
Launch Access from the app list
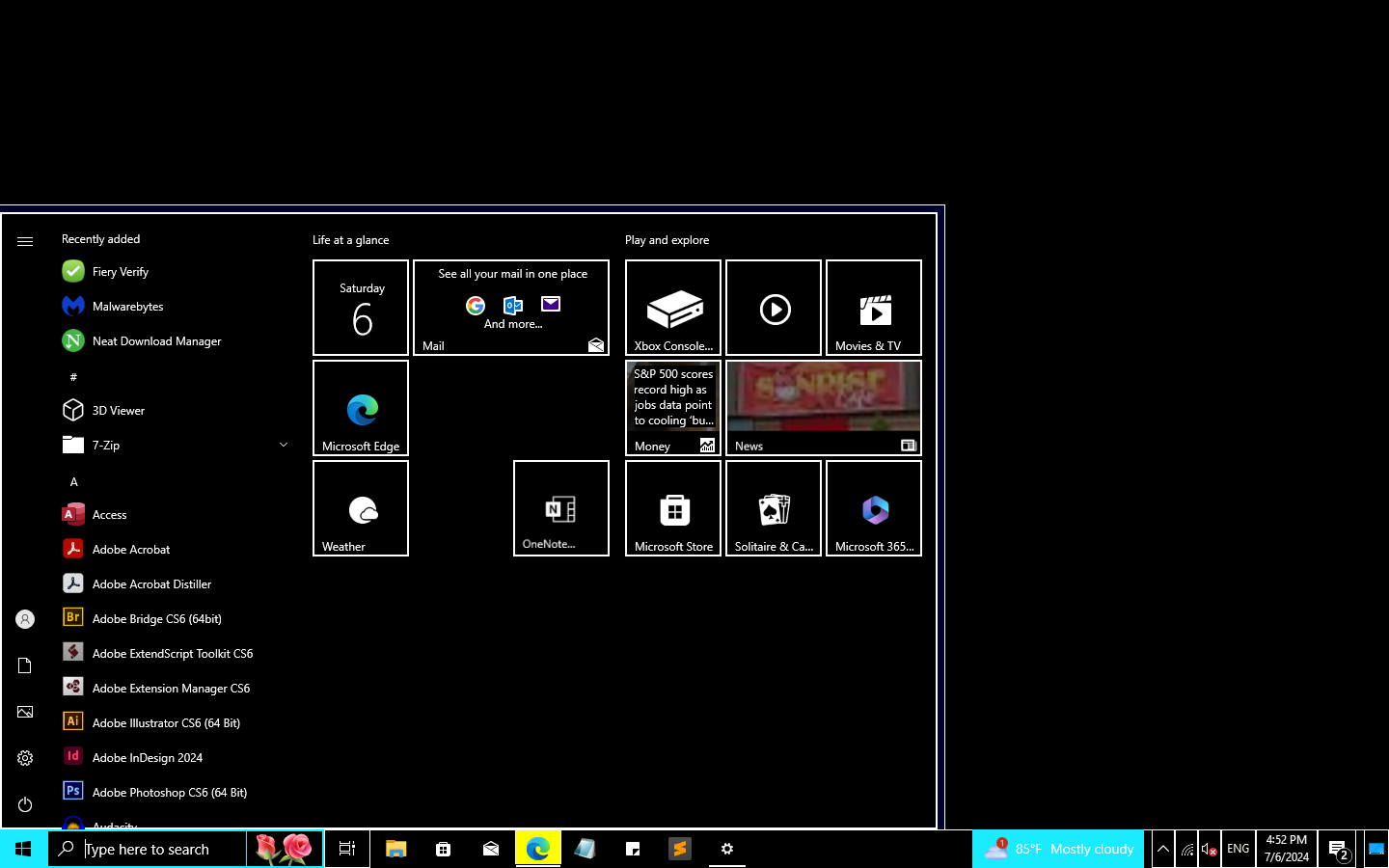pos(176,515)
